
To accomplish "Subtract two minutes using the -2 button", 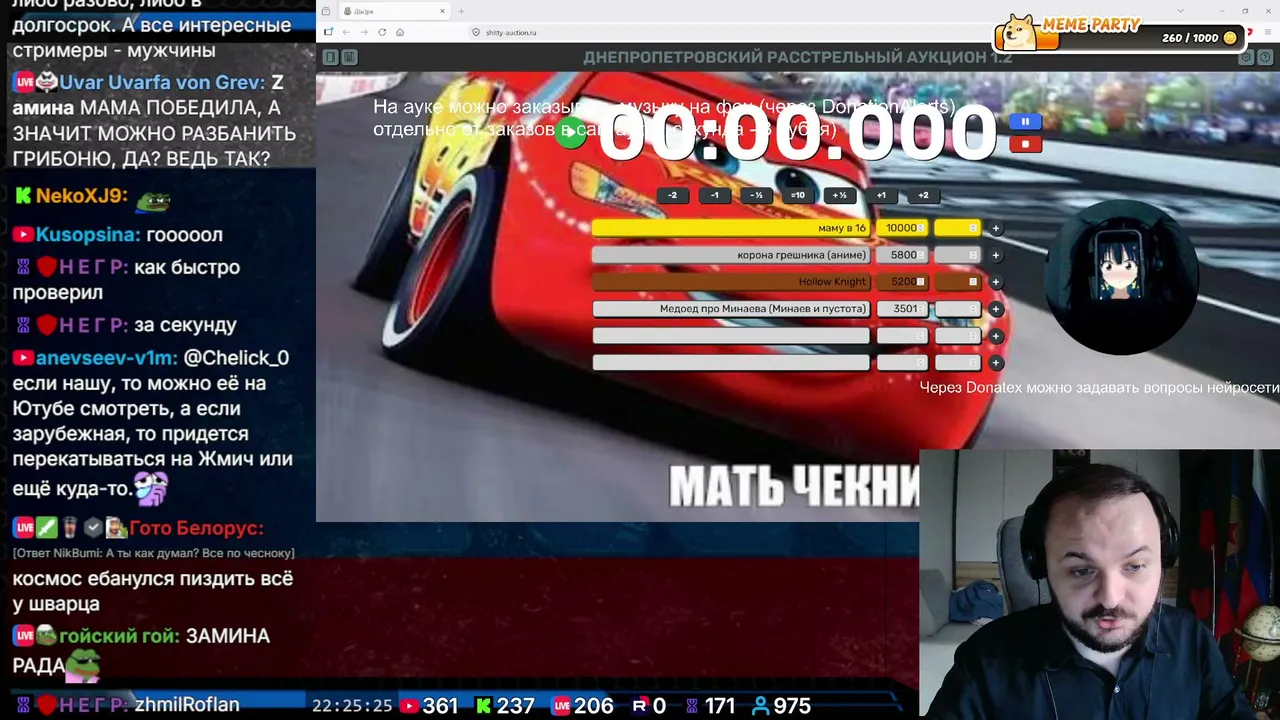I will pos(673,196).
